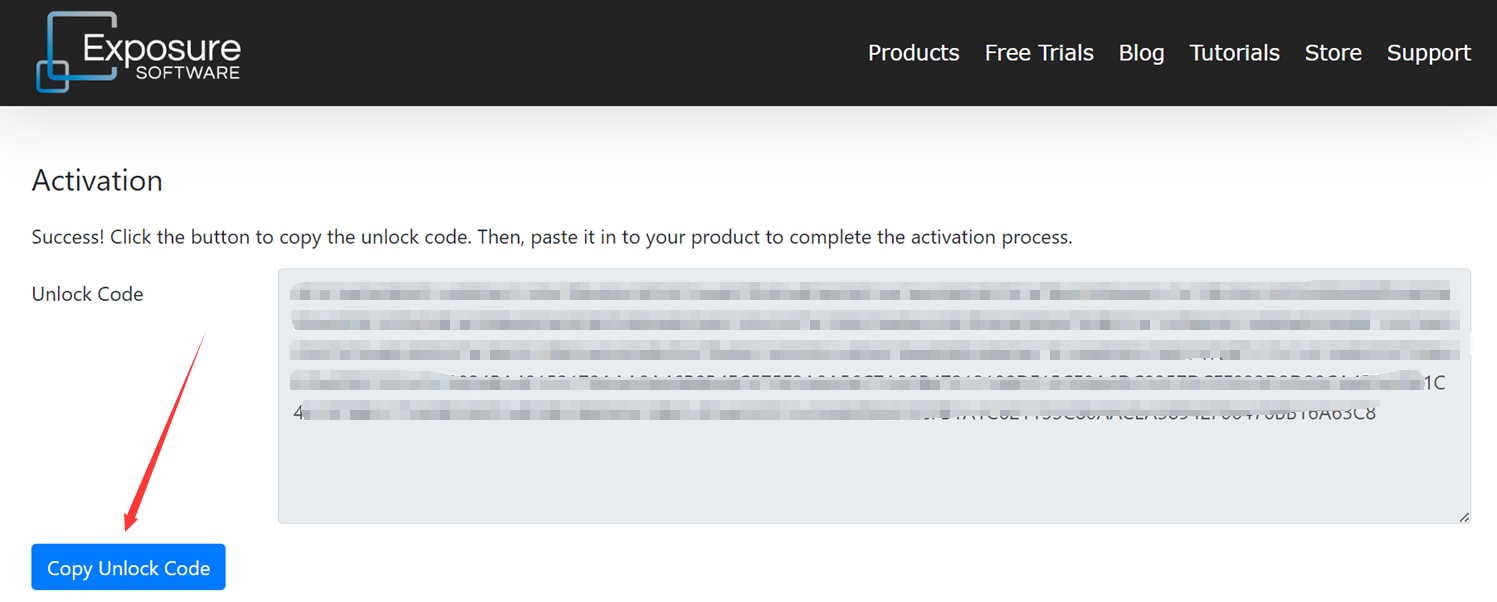Go to the Free Trials page

(1039, 53)
